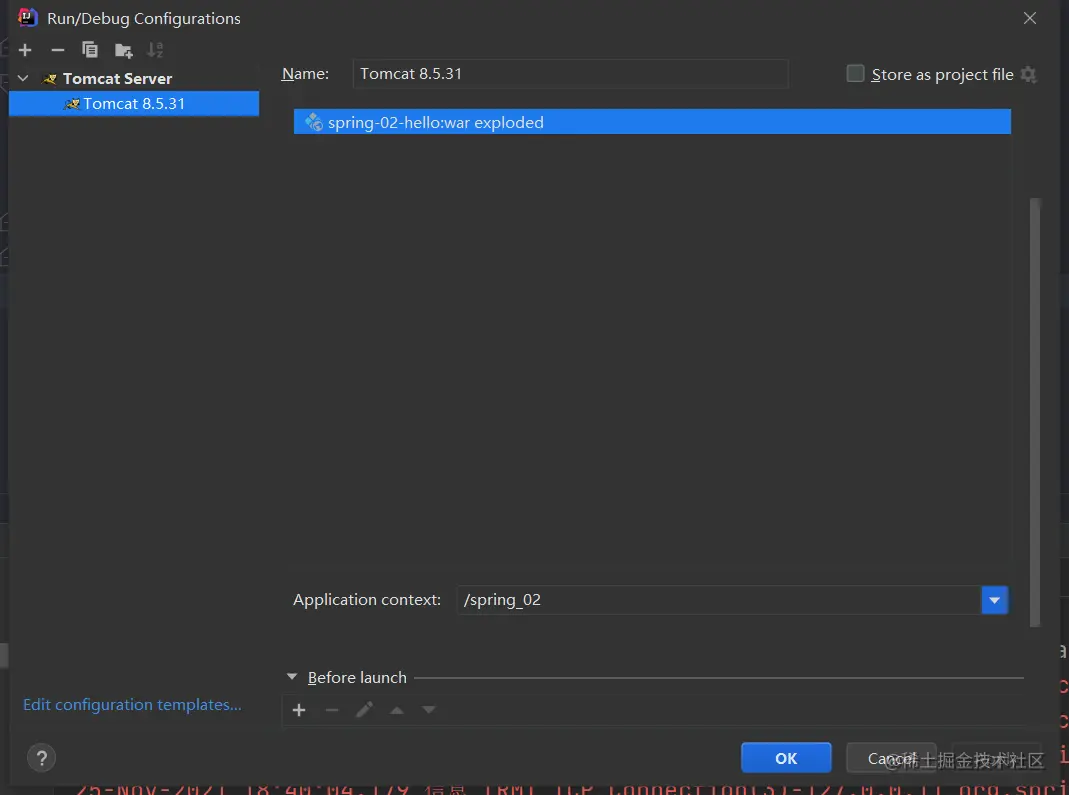Collapse the Before launch section
Screen dimensions: 1069x795
tap(292, 677)
